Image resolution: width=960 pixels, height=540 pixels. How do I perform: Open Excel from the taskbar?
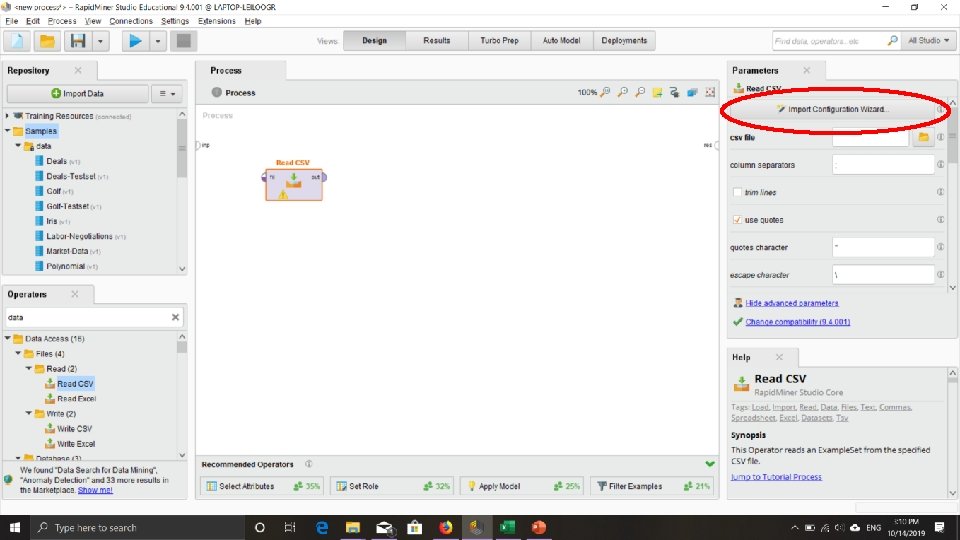(x=508, y=527)
